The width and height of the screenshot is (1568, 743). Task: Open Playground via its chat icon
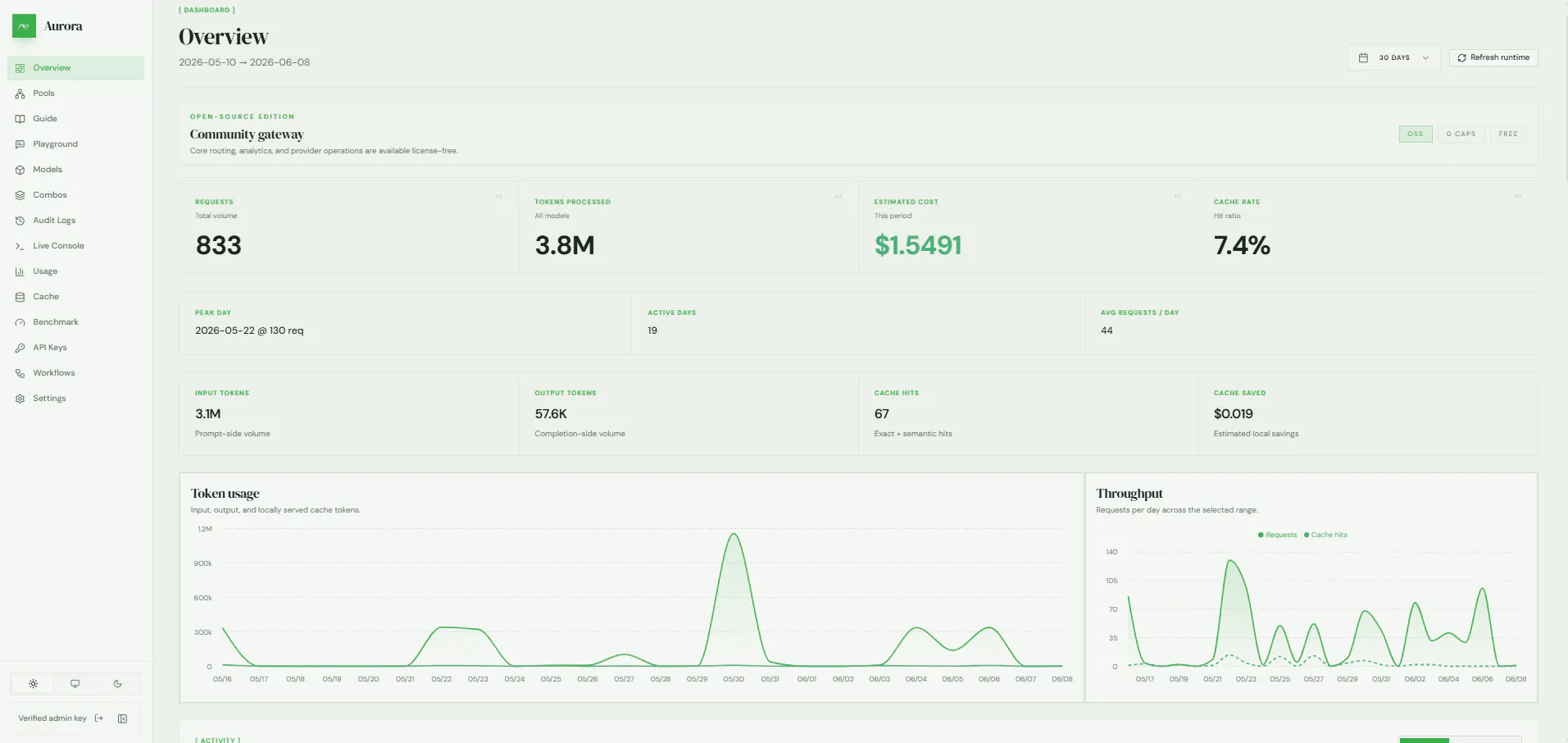click(20, 144)
